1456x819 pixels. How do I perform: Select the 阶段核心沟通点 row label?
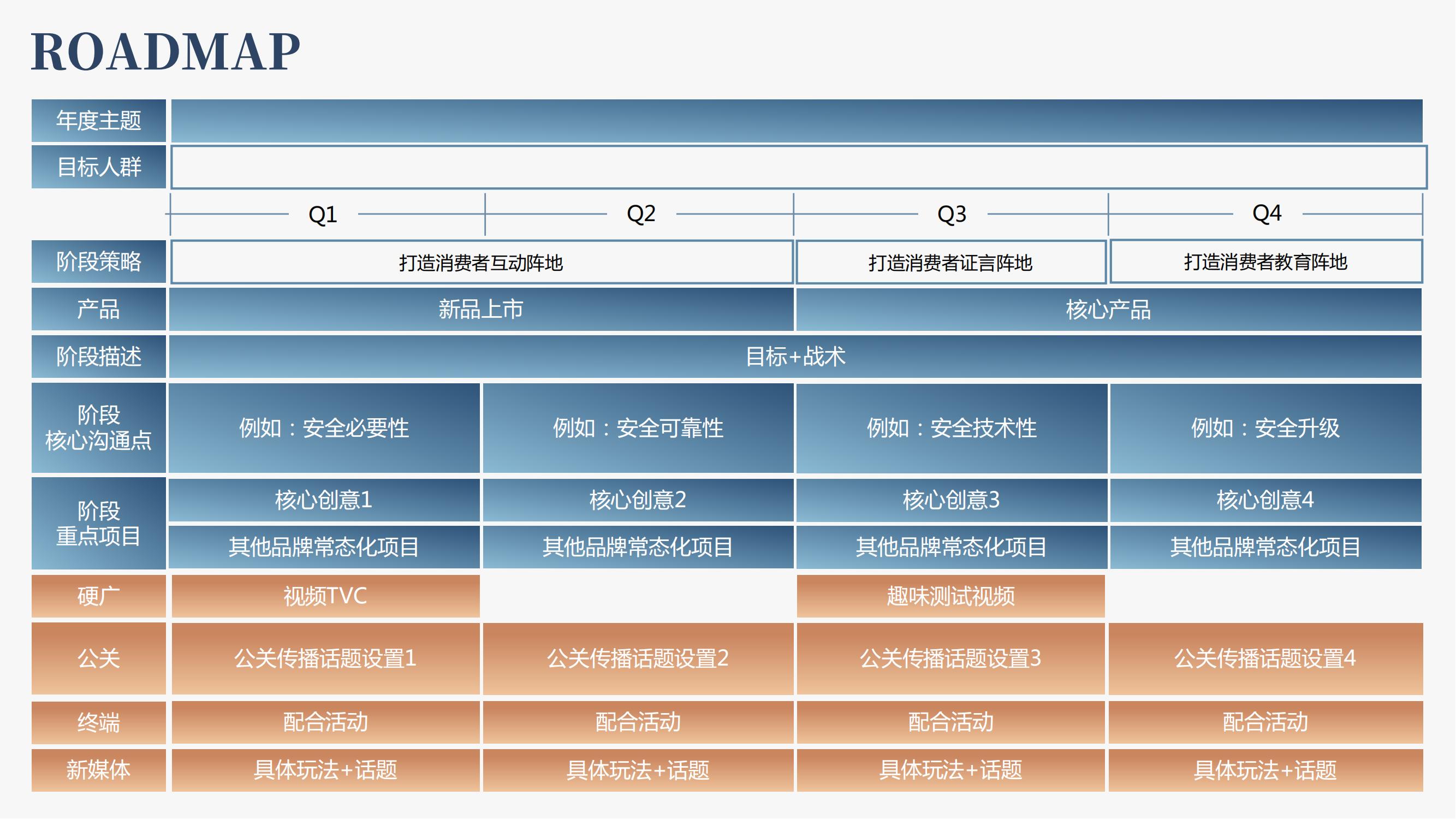point(98,428)
